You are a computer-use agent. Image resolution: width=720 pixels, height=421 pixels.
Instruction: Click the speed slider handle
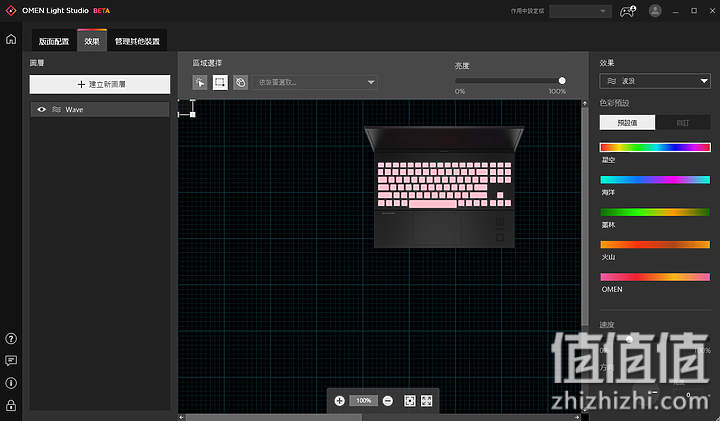(x=630, y=339)
